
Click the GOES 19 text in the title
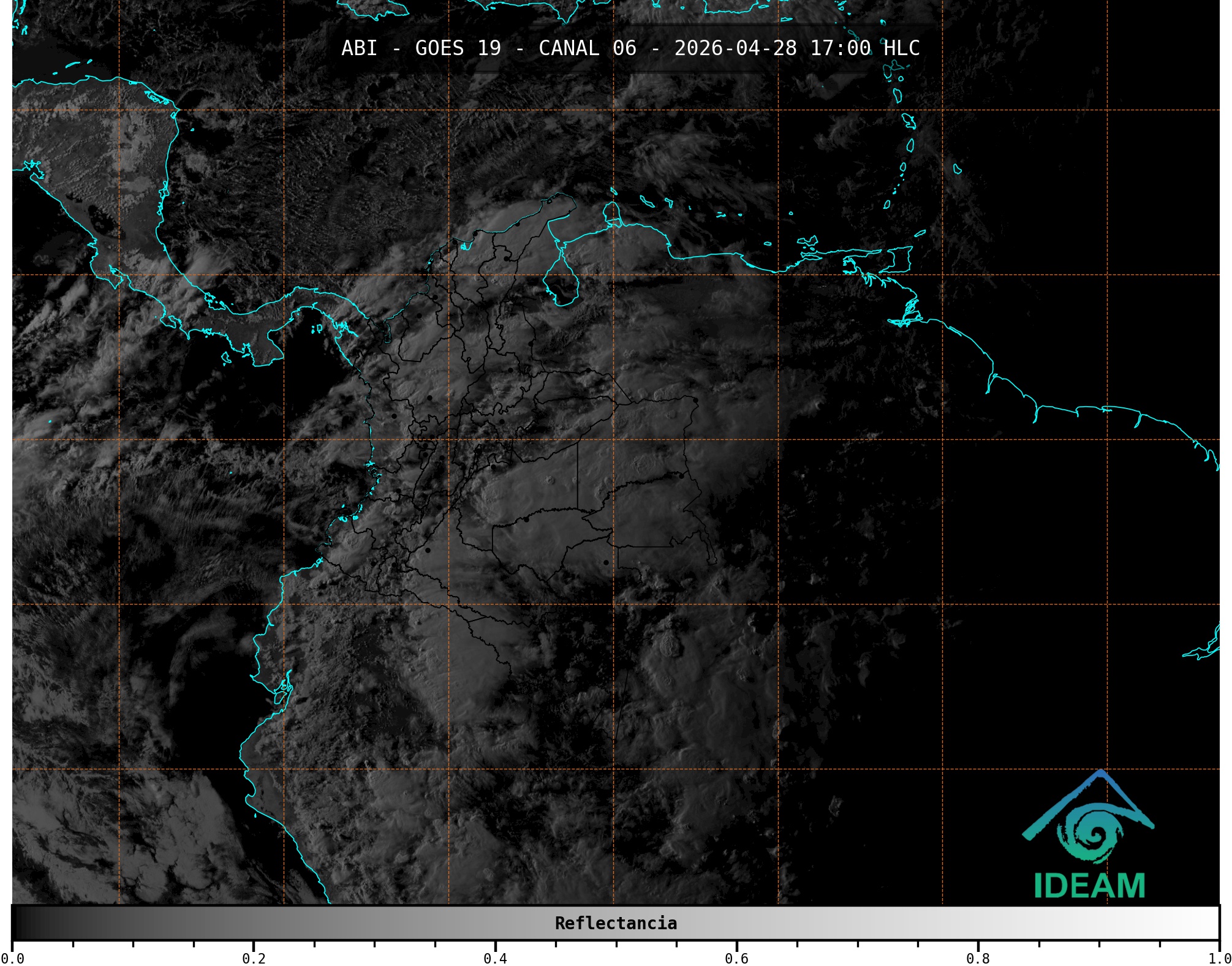458,48
